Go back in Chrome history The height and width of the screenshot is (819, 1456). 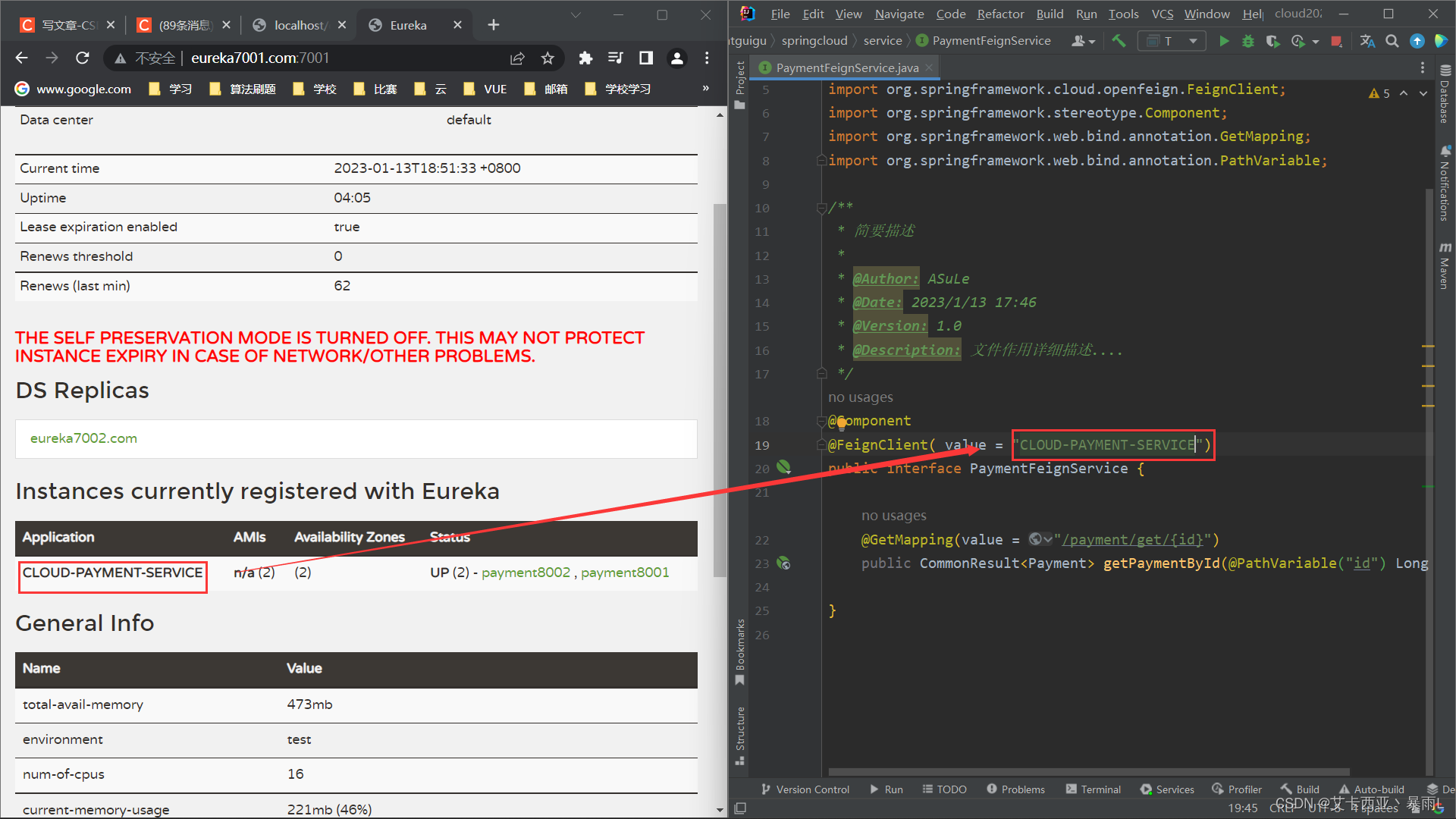point(22,58)
